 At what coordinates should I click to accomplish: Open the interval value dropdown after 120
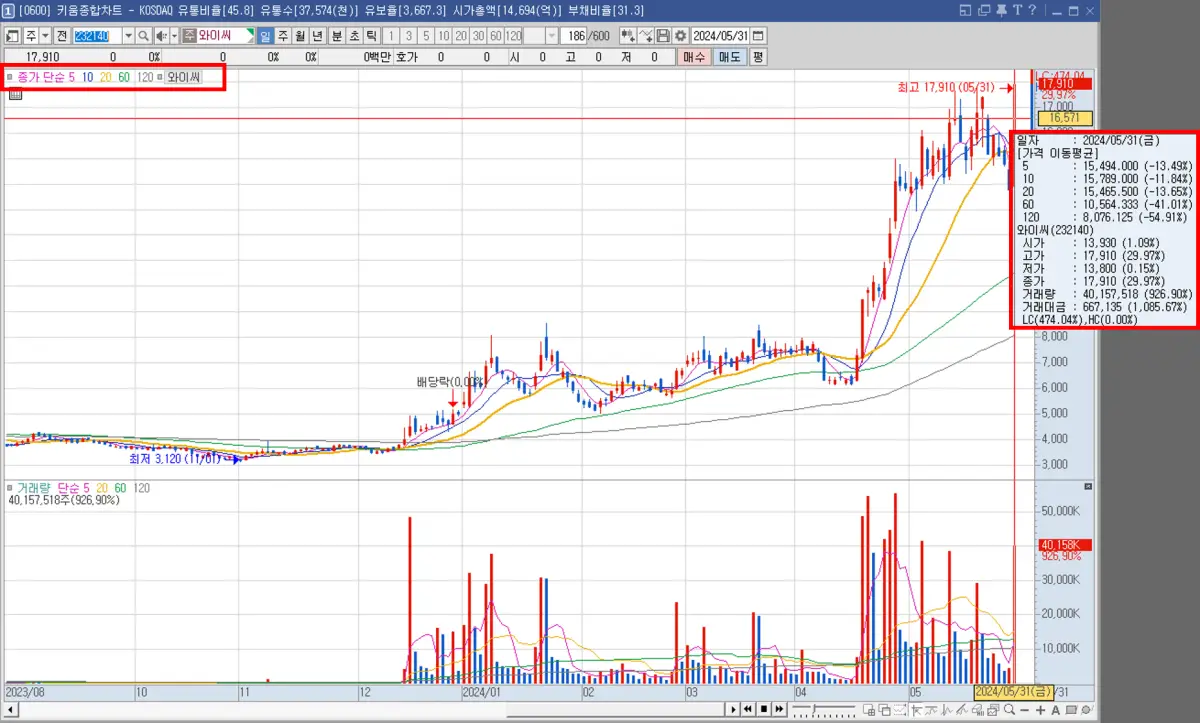[553, 35]
